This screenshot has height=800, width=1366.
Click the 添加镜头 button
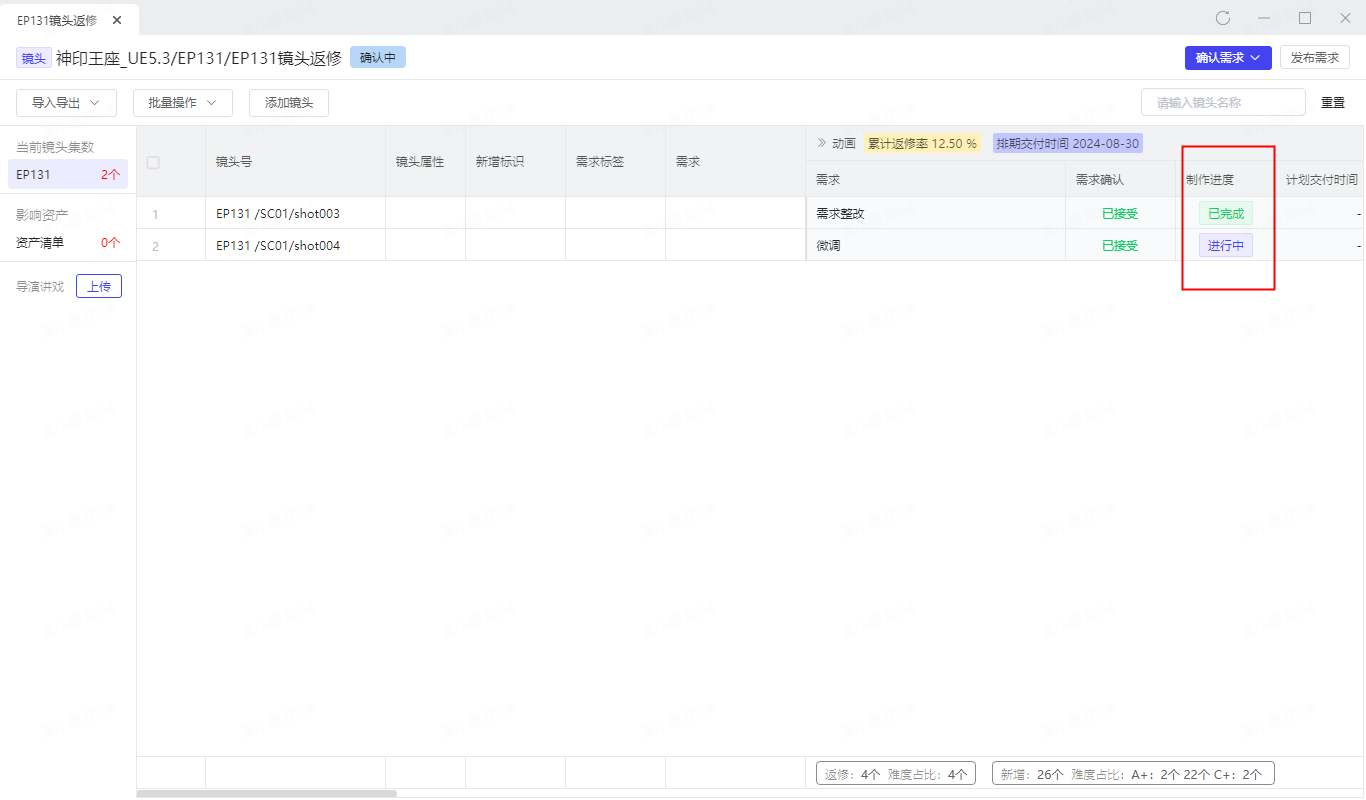point(288,103)
